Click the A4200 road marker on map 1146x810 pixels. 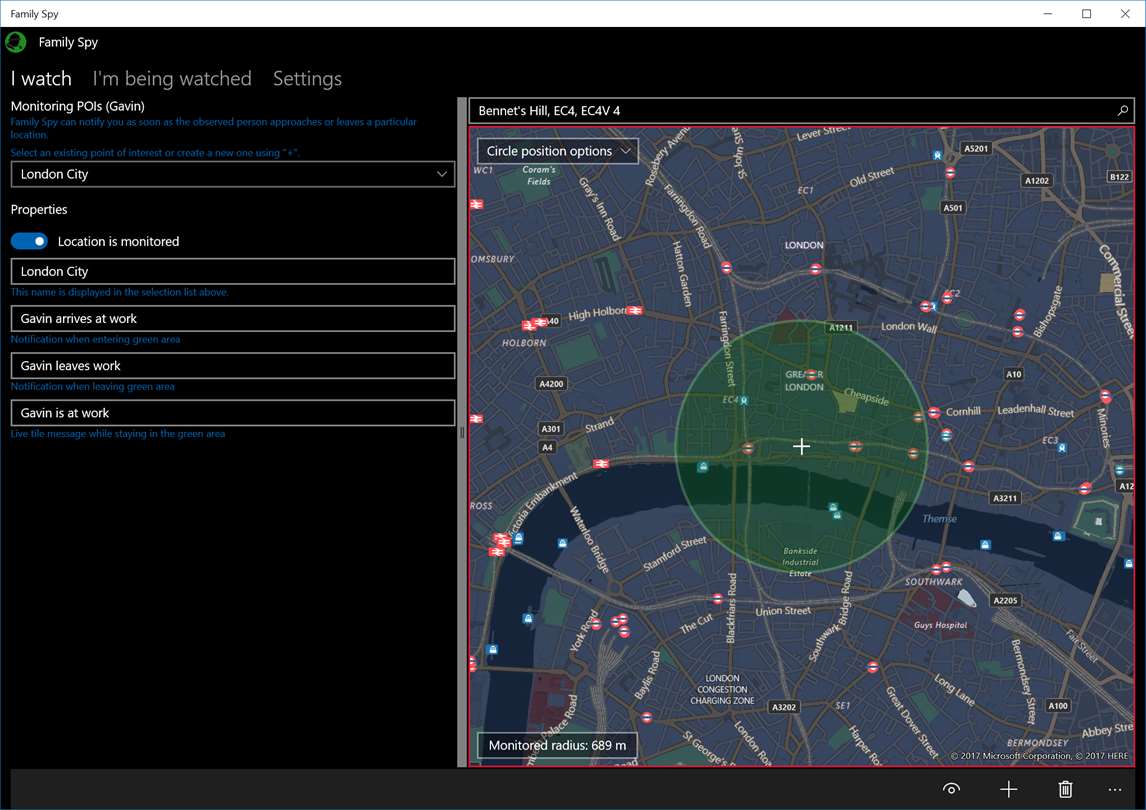pos(551,384)
